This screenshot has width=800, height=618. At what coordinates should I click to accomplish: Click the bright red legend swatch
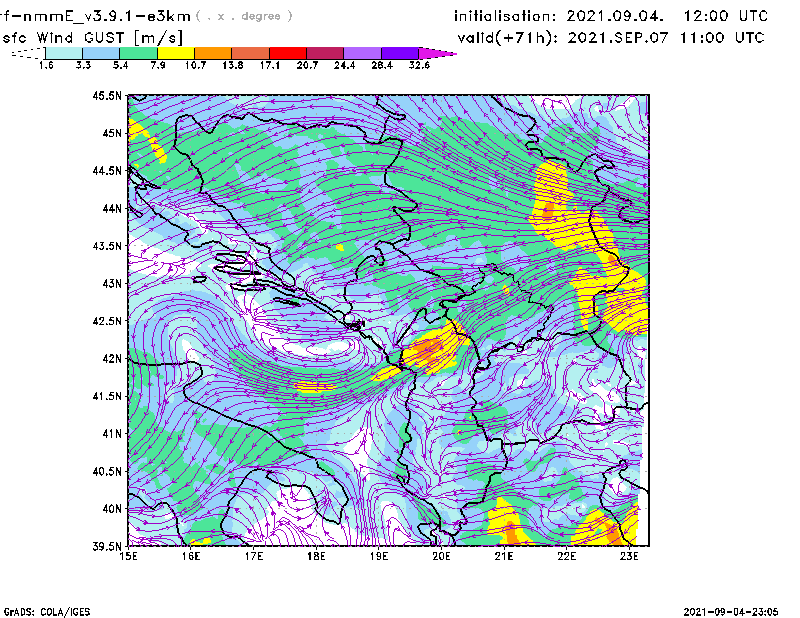pyautogui.click(x=288, y=53)
